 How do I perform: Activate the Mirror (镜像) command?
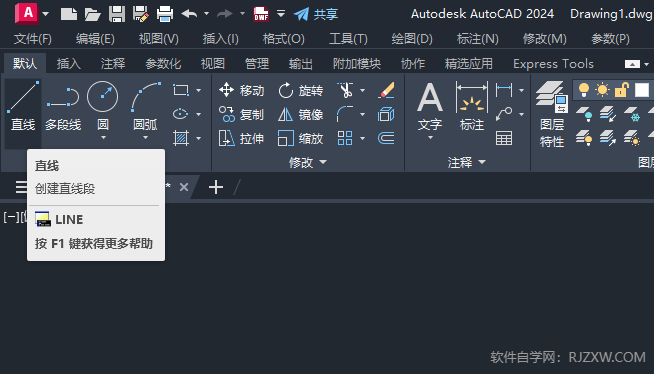[x=300, y=114]
